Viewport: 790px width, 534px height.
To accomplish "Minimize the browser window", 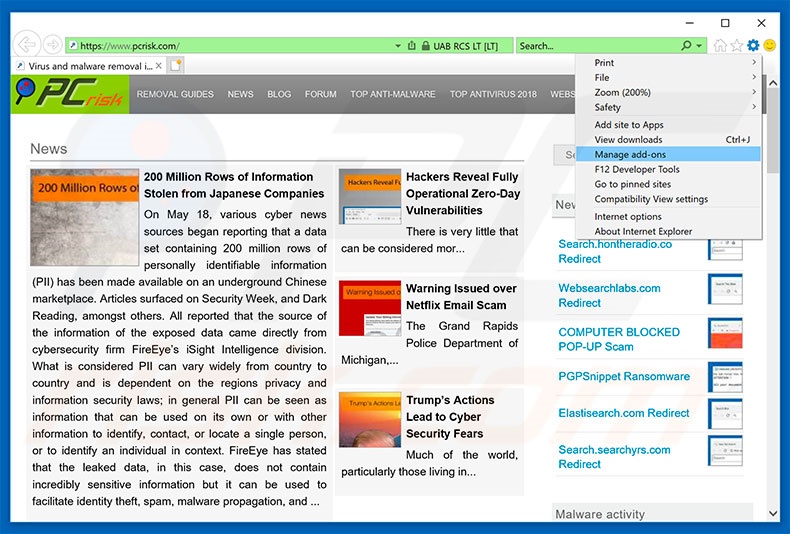I will (x=690, y=23).
